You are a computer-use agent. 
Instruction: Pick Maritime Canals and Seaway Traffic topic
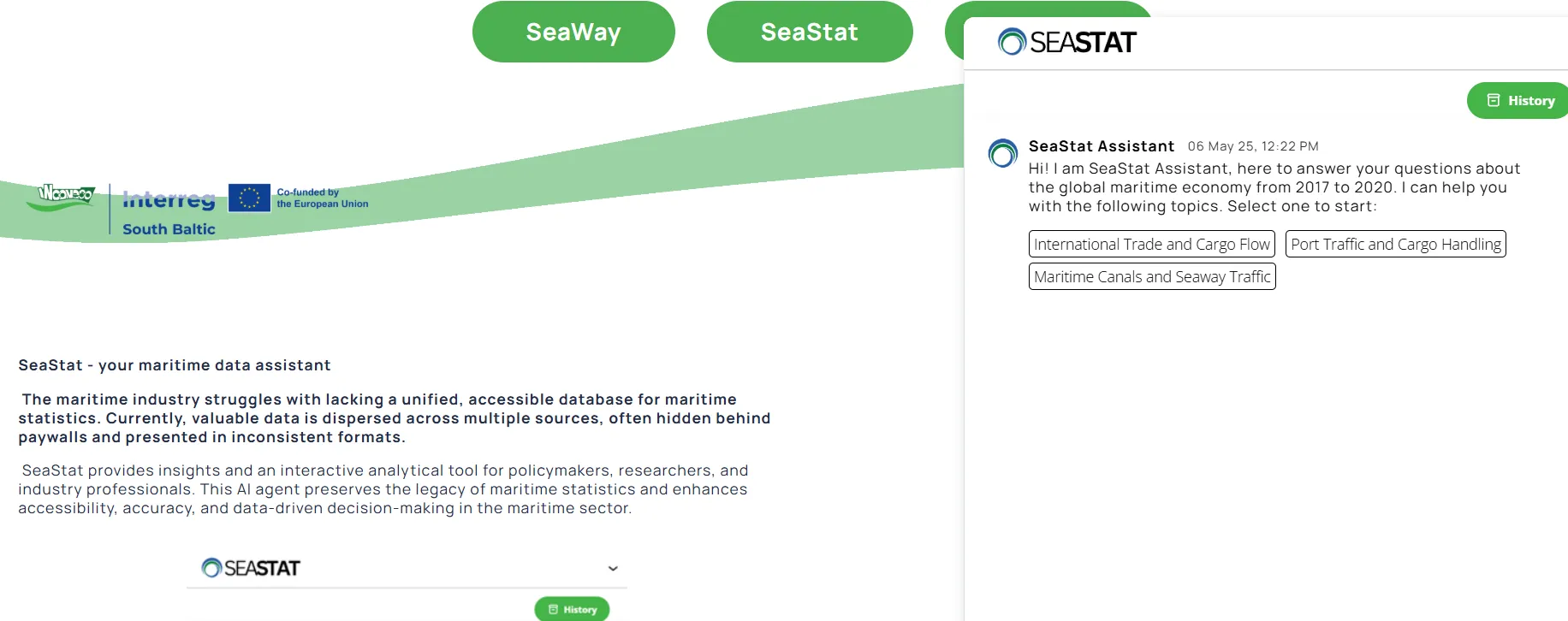click(x=1152, y=276)
